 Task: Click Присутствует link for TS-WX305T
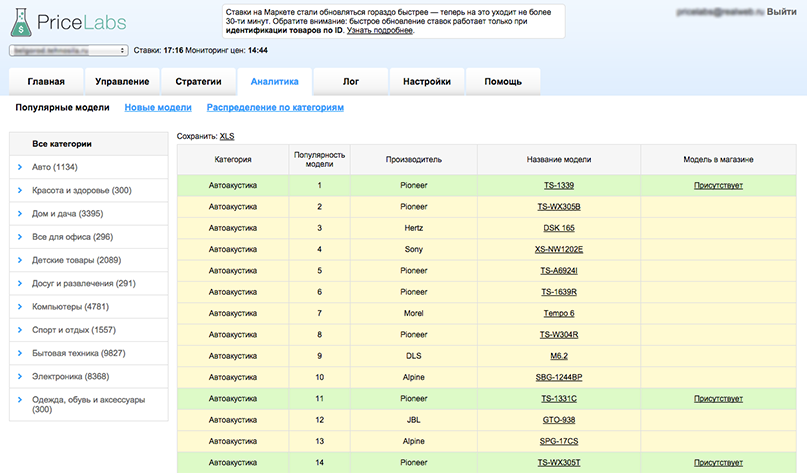pos(718,463)
